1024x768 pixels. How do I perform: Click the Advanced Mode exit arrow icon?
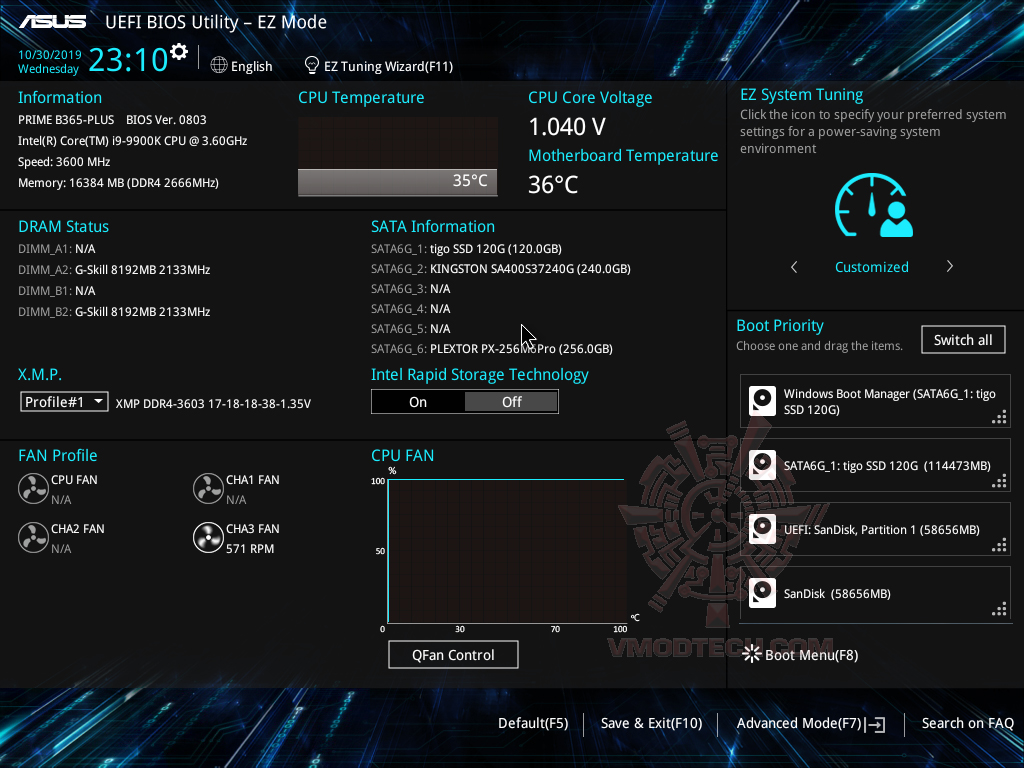[x=876, y=724]
